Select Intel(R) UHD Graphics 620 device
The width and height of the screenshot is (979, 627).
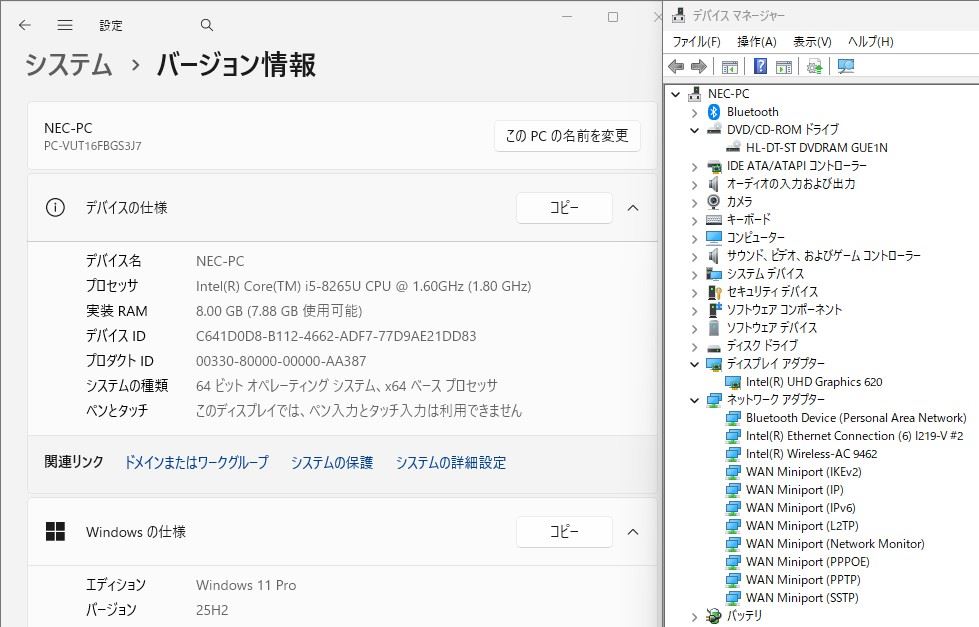click(813, 382)
